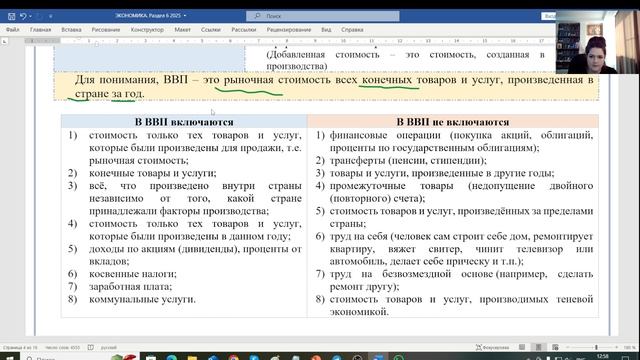Click the item 'доходы по акциям (дивиденды)'
The height and width of the screenshot is (360, 640).
pos(195,255)
